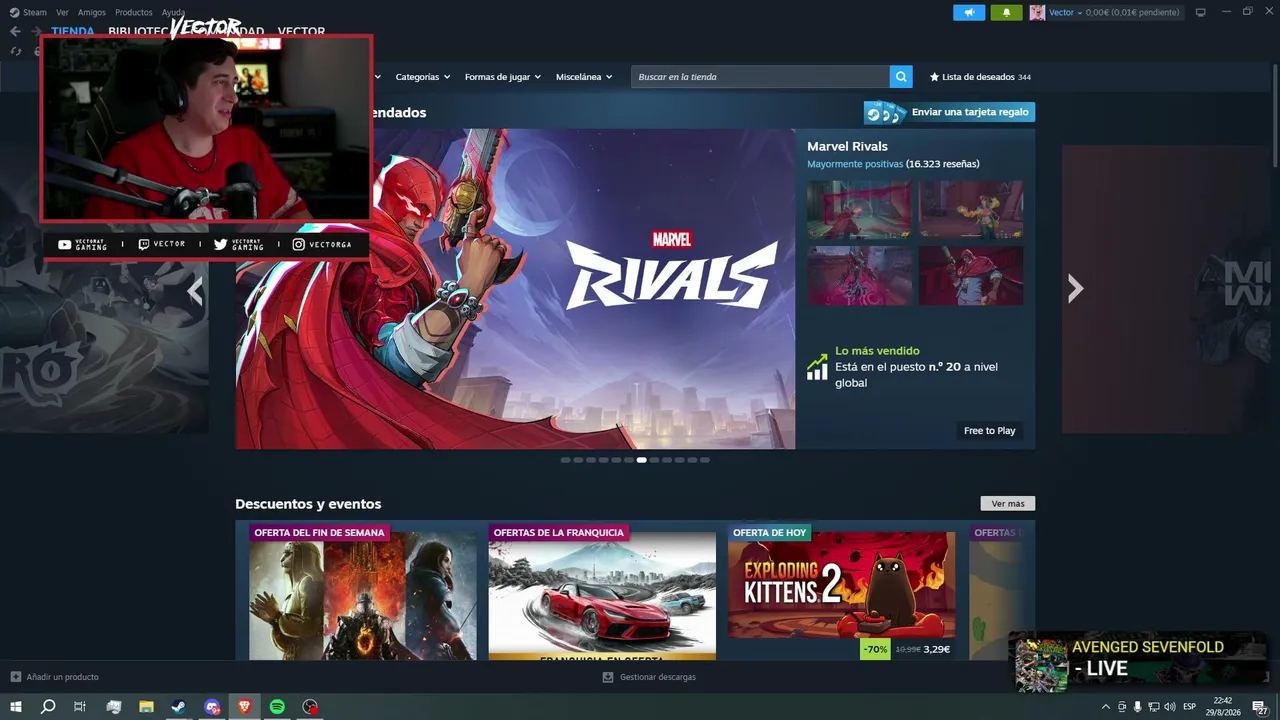The image size is (1280, 720).
Task: Open the Ver menu
Action: pyautogui.click(x=62, y=12)
